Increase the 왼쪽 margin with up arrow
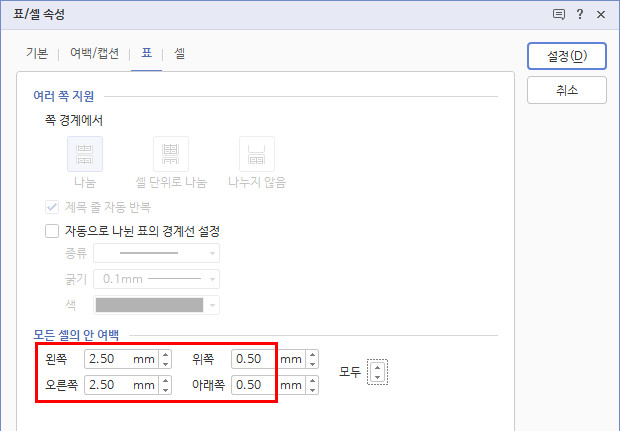The height and width of the screenshot is (431, 620). pos(165,355)
